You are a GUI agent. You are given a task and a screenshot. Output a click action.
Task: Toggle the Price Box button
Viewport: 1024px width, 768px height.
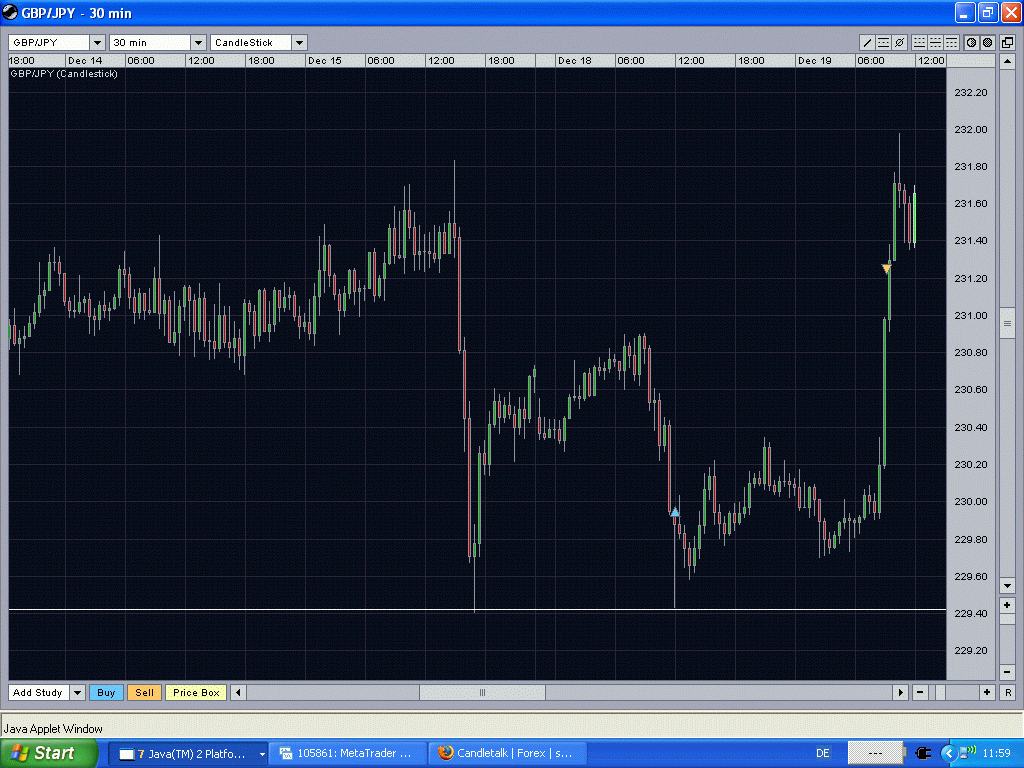[x=196, y=692]
